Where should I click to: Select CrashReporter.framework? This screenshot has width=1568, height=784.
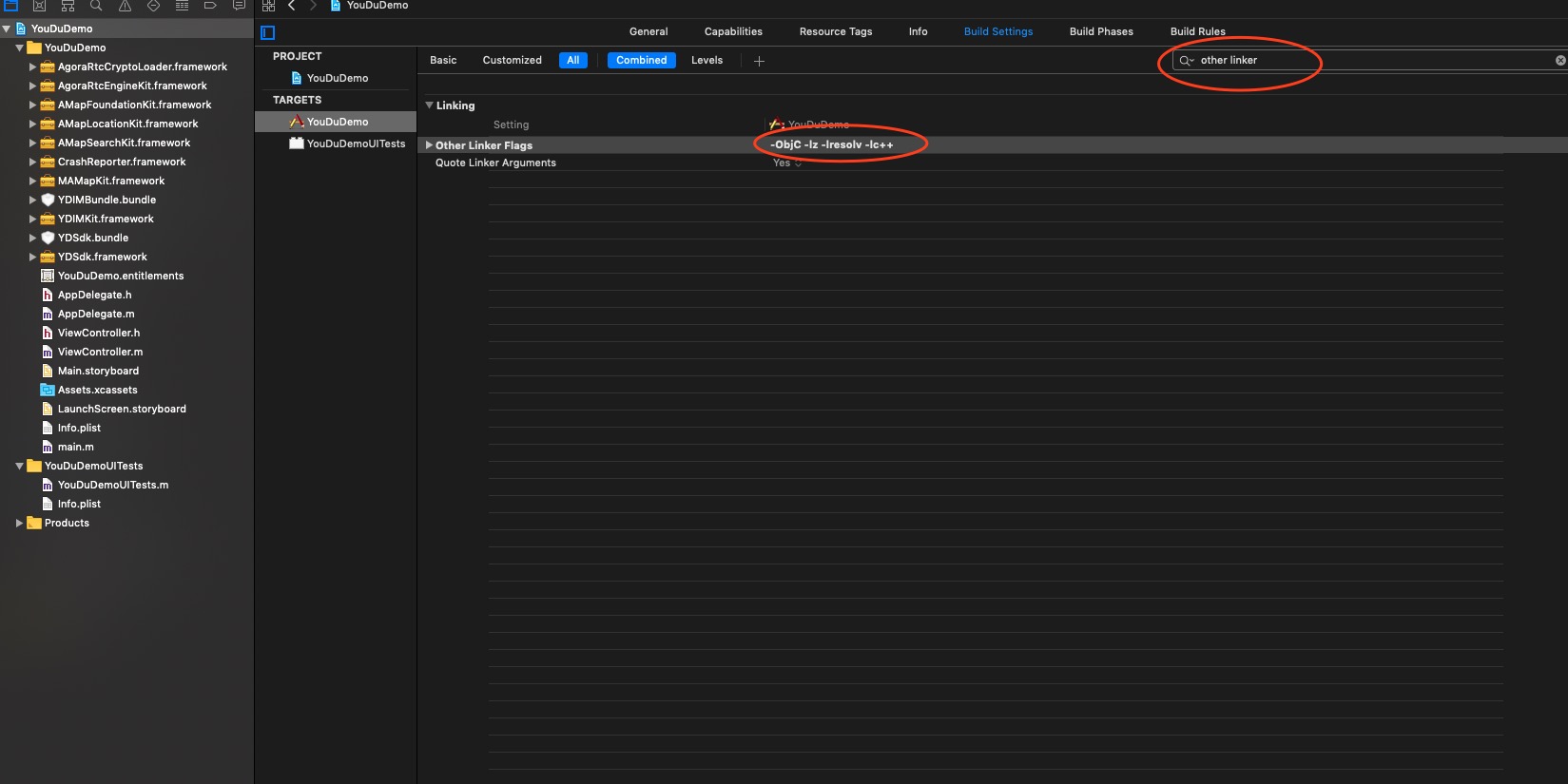click(122, 162)
